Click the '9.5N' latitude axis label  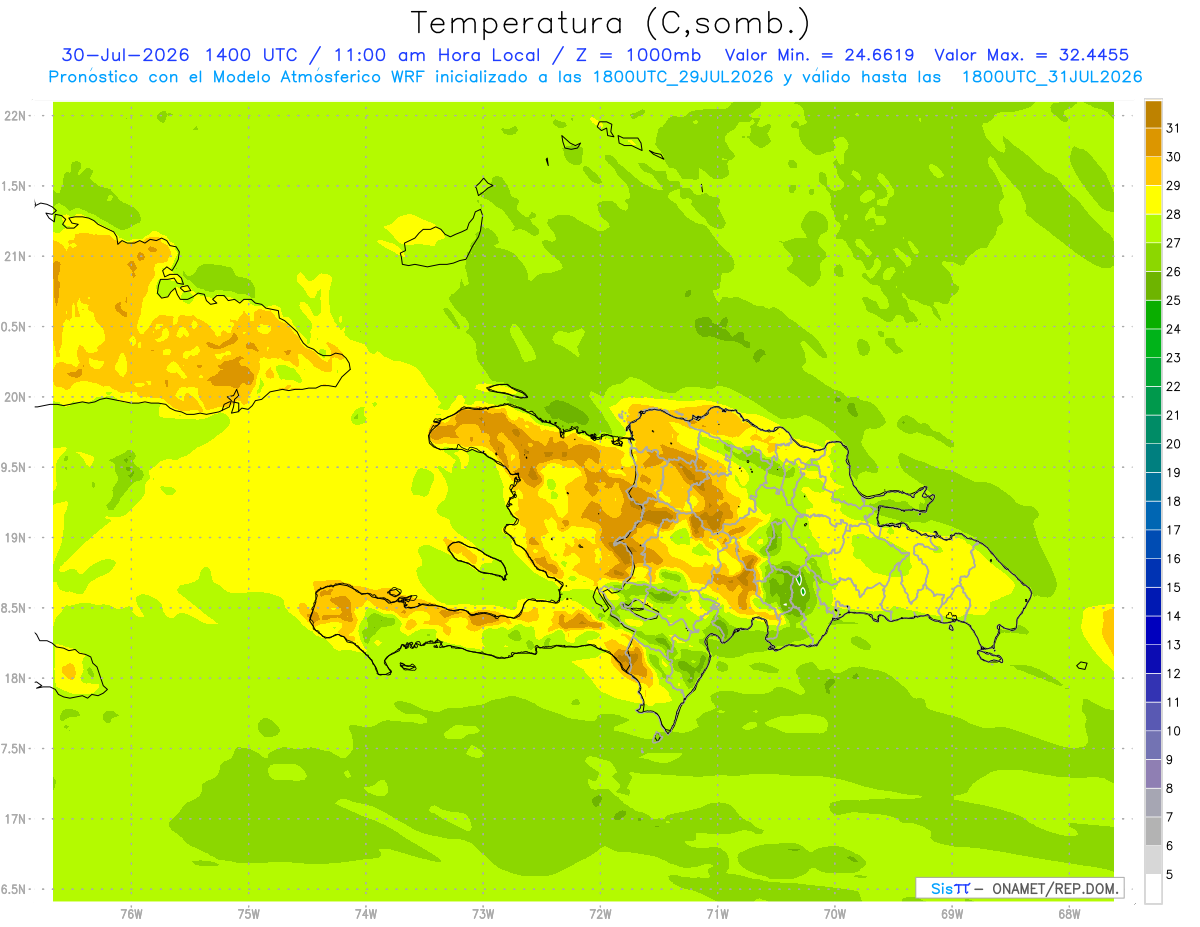click(14, 467)
